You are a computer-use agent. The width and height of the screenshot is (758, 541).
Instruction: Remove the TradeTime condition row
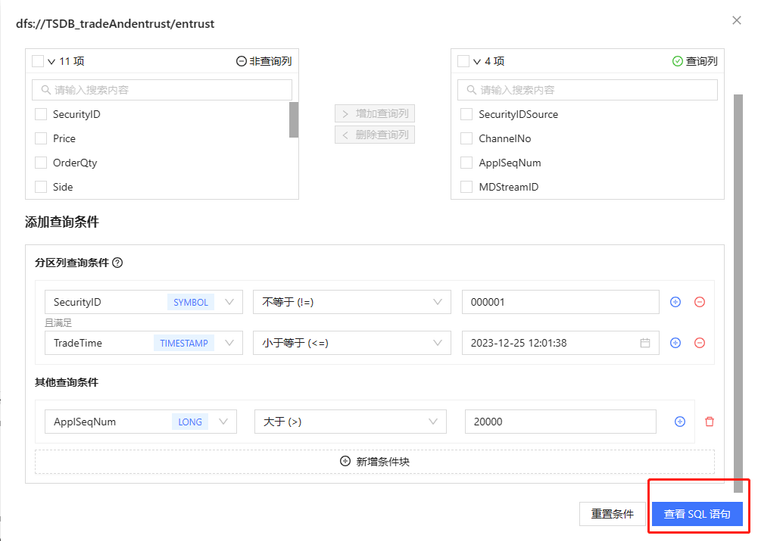click(699, 343)
